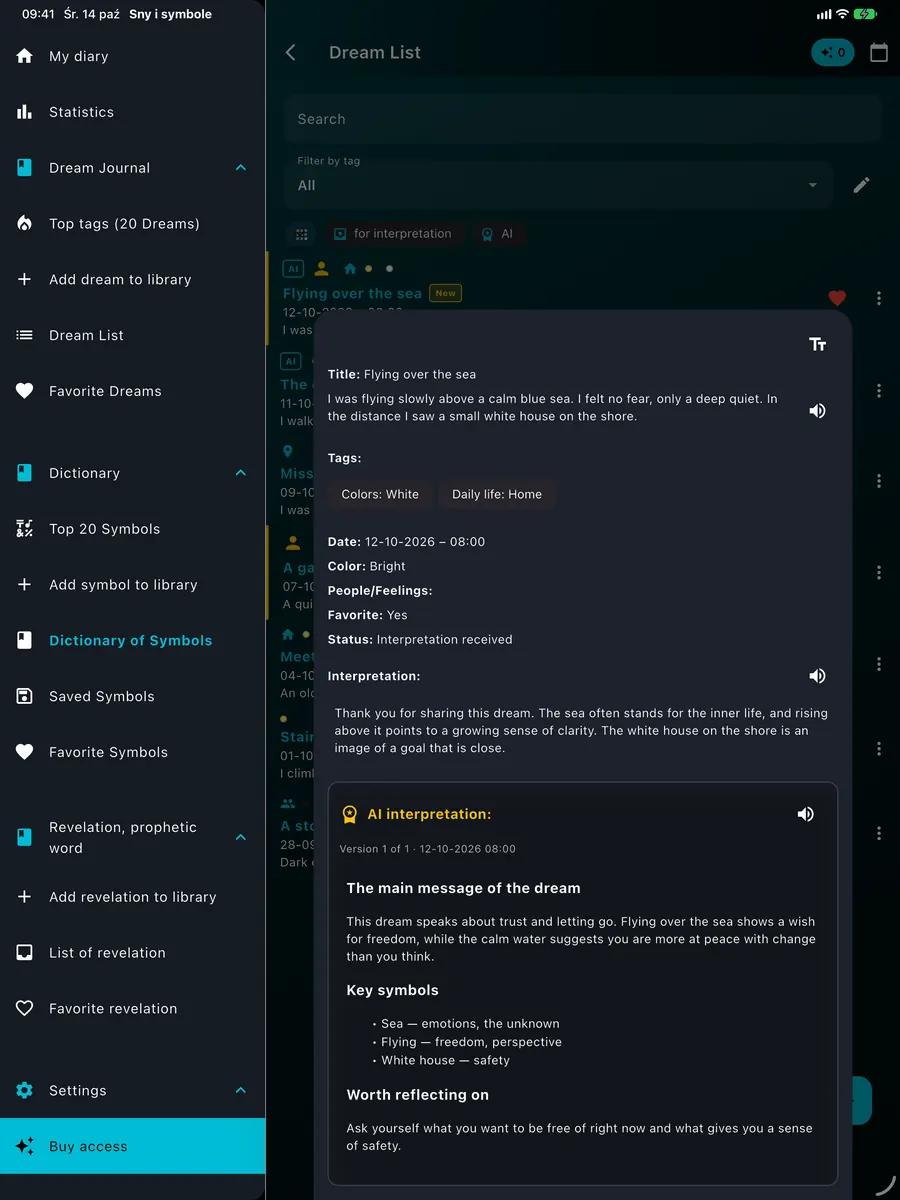The width and height of the screenshot is (900, 1200).
Task: Choose Add revelation to library
Action: (133, 897)
